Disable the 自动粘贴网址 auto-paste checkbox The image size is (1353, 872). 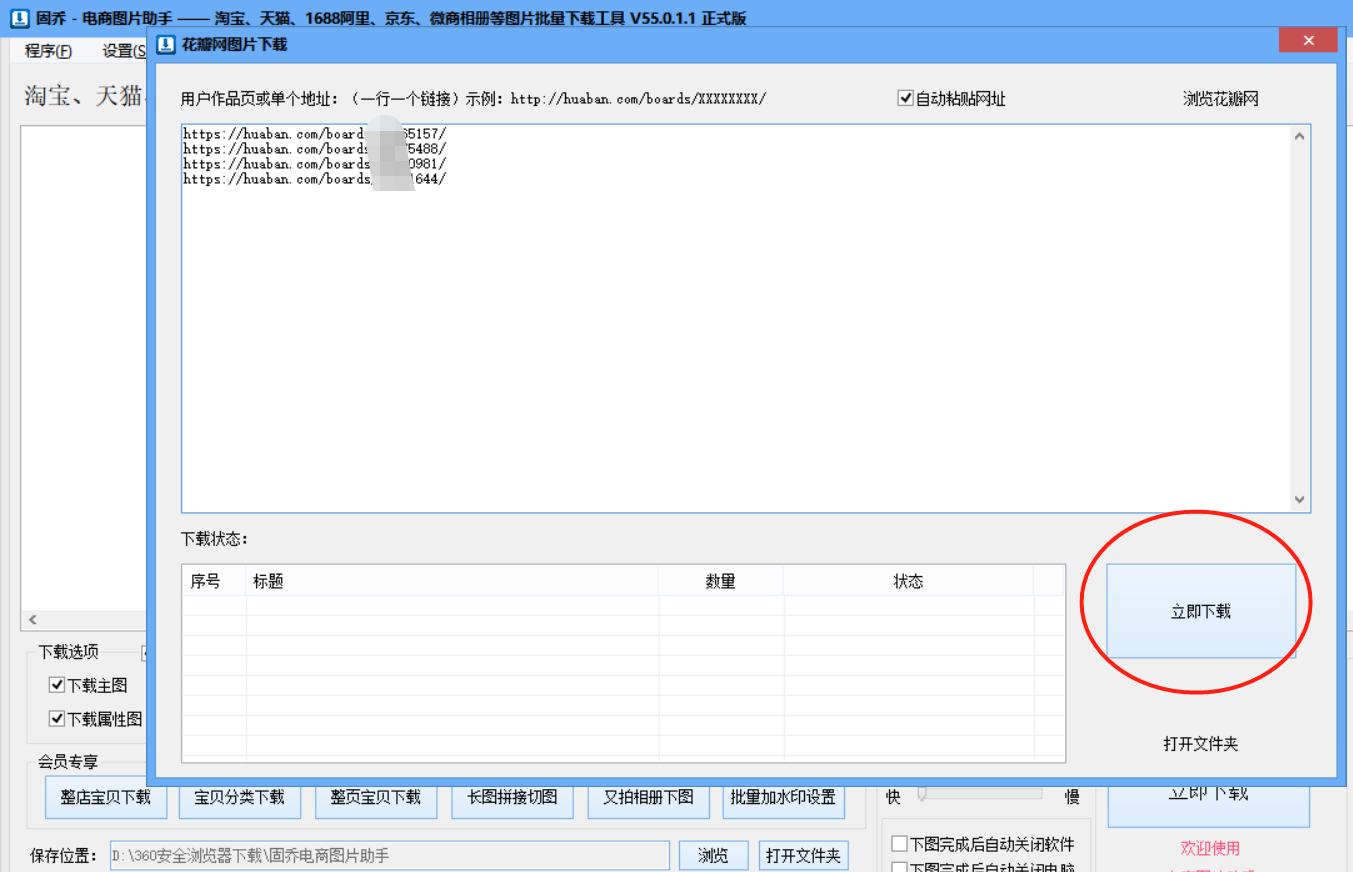(903, 98)
